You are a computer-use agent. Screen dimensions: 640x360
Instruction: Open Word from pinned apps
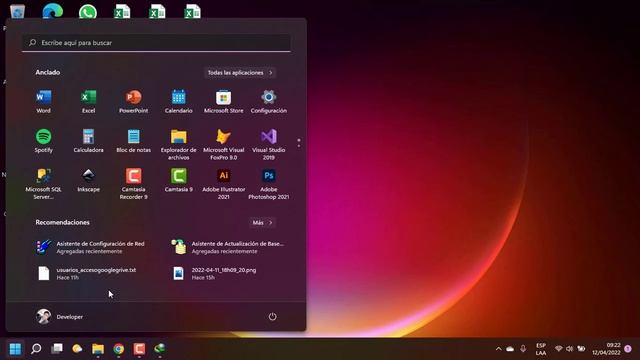click(44, 102)
